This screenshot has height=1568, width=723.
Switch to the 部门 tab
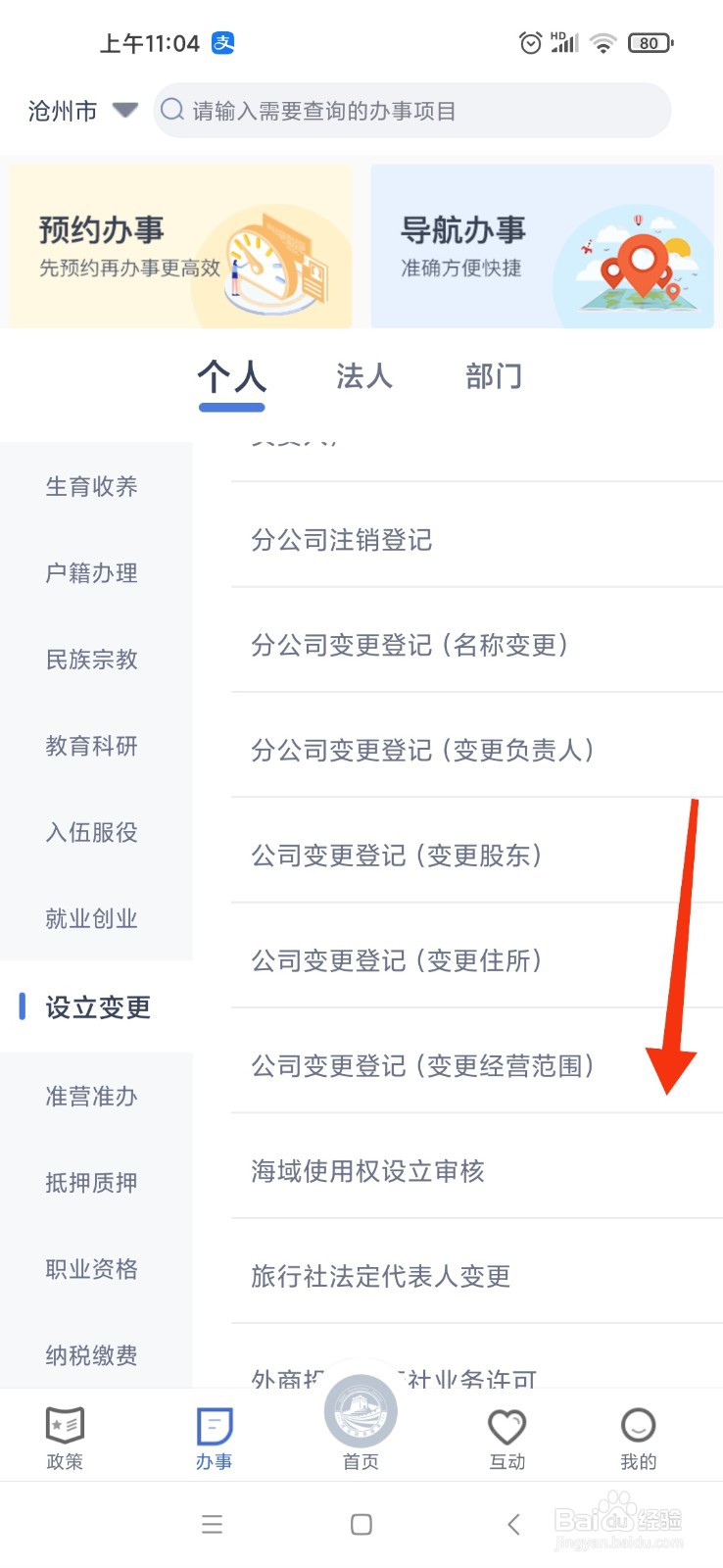click(494, 375)
